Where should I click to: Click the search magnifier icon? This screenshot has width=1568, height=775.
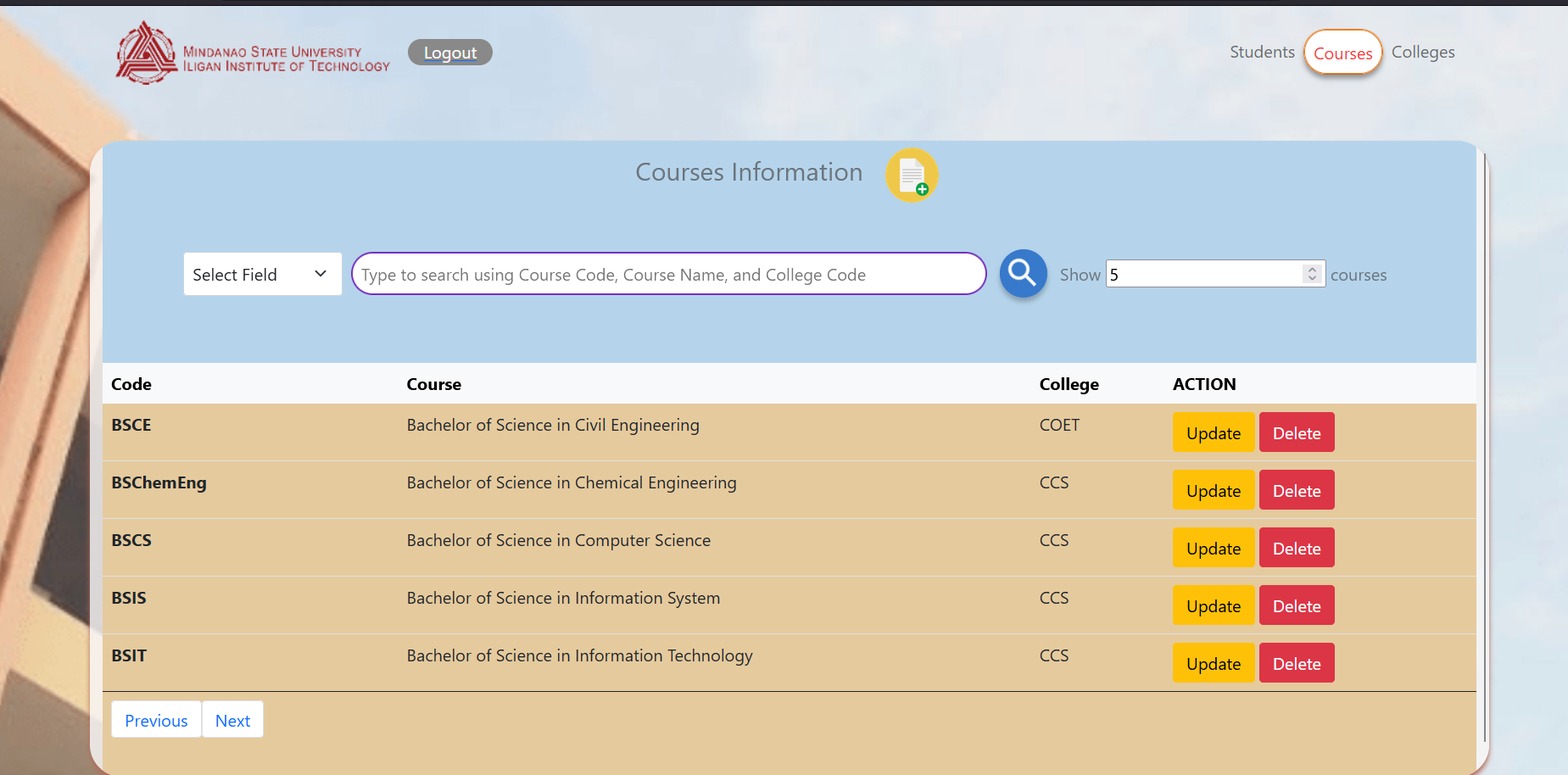1023,273
